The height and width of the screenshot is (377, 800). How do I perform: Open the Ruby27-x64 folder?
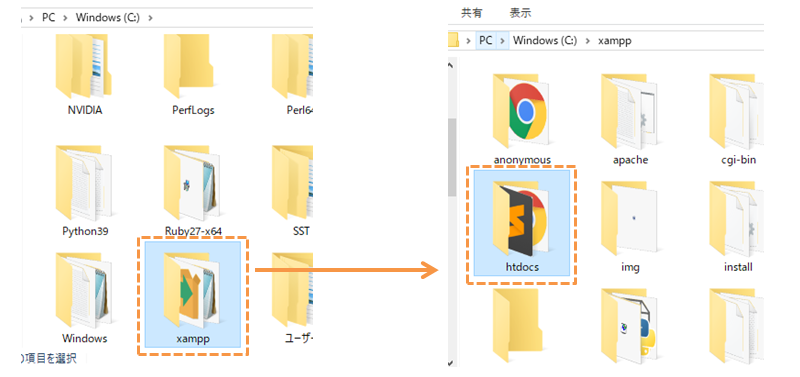[x=193, y=191]
